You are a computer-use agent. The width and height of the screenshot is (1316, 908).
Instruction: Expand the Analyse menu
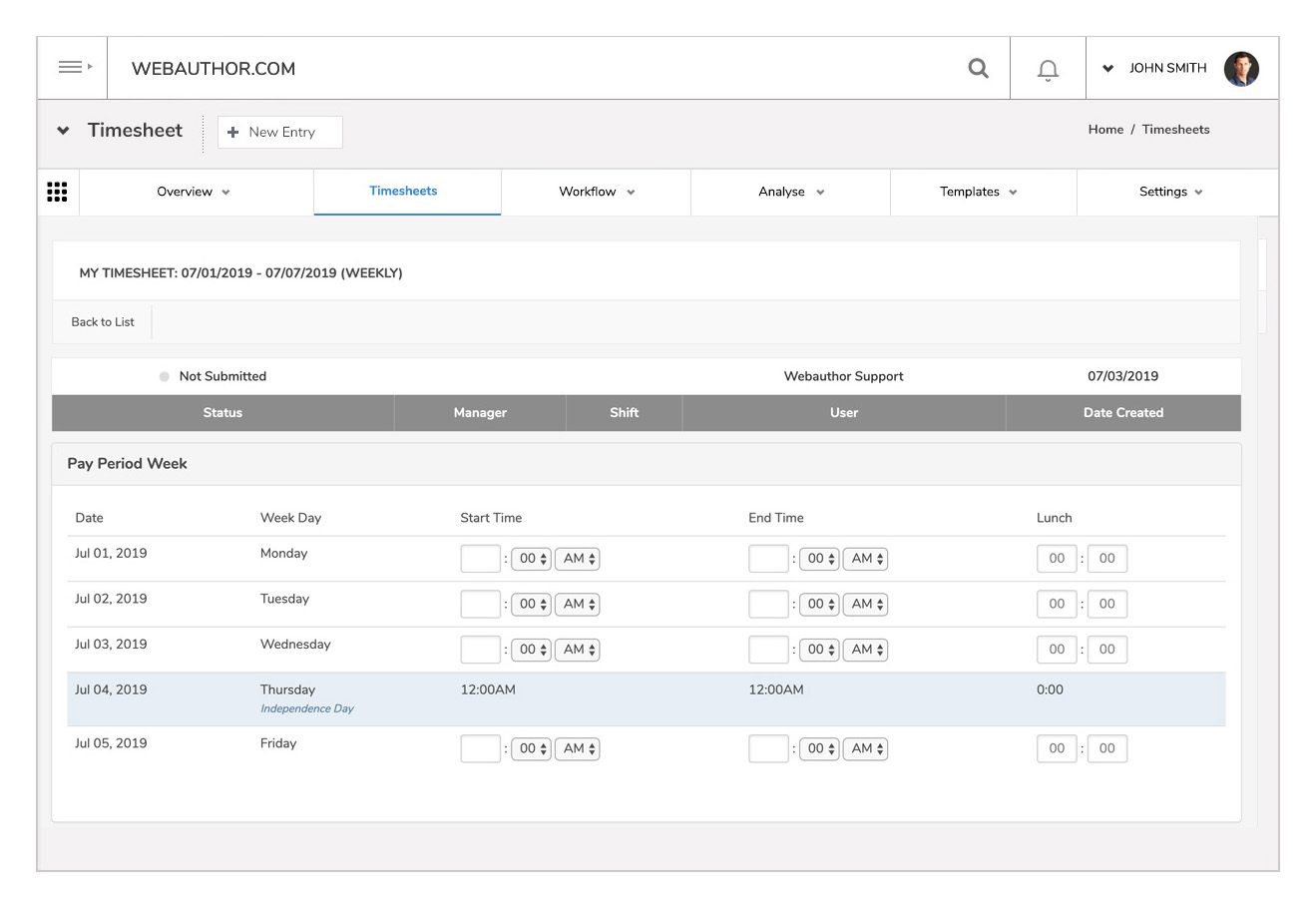coord(790,192)
